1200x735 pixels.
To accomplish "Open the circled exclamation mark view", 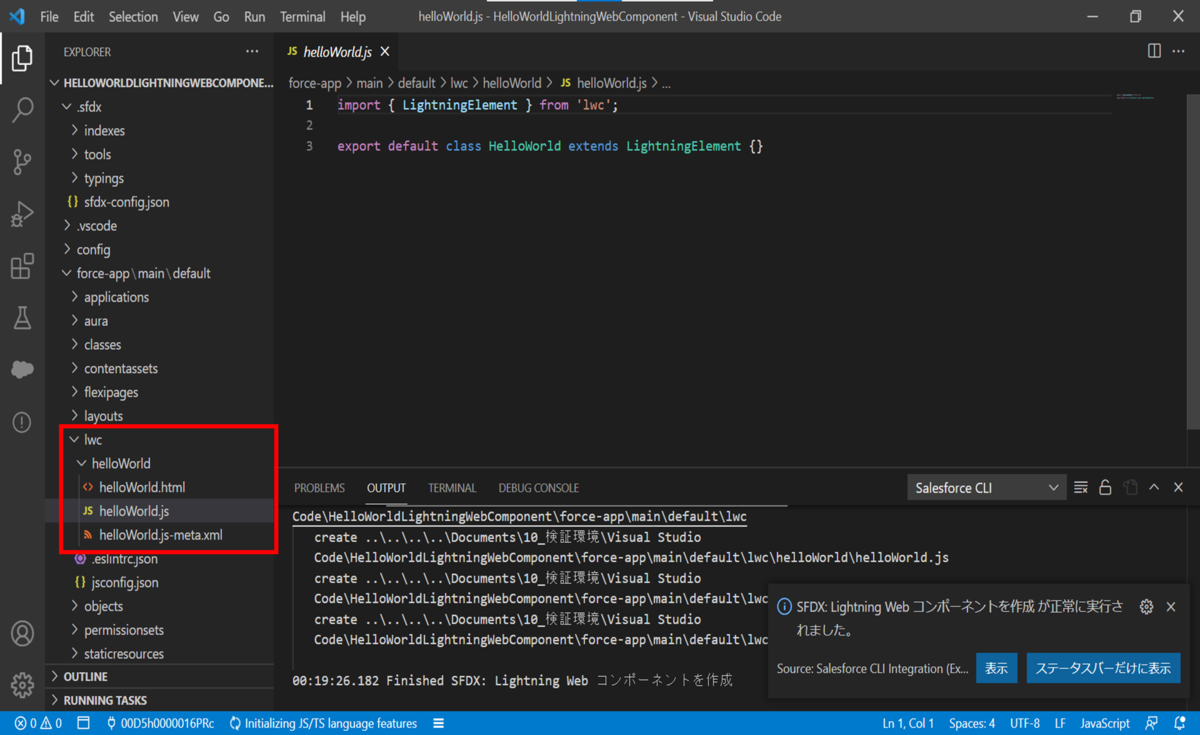I will [x=22, y=422].
